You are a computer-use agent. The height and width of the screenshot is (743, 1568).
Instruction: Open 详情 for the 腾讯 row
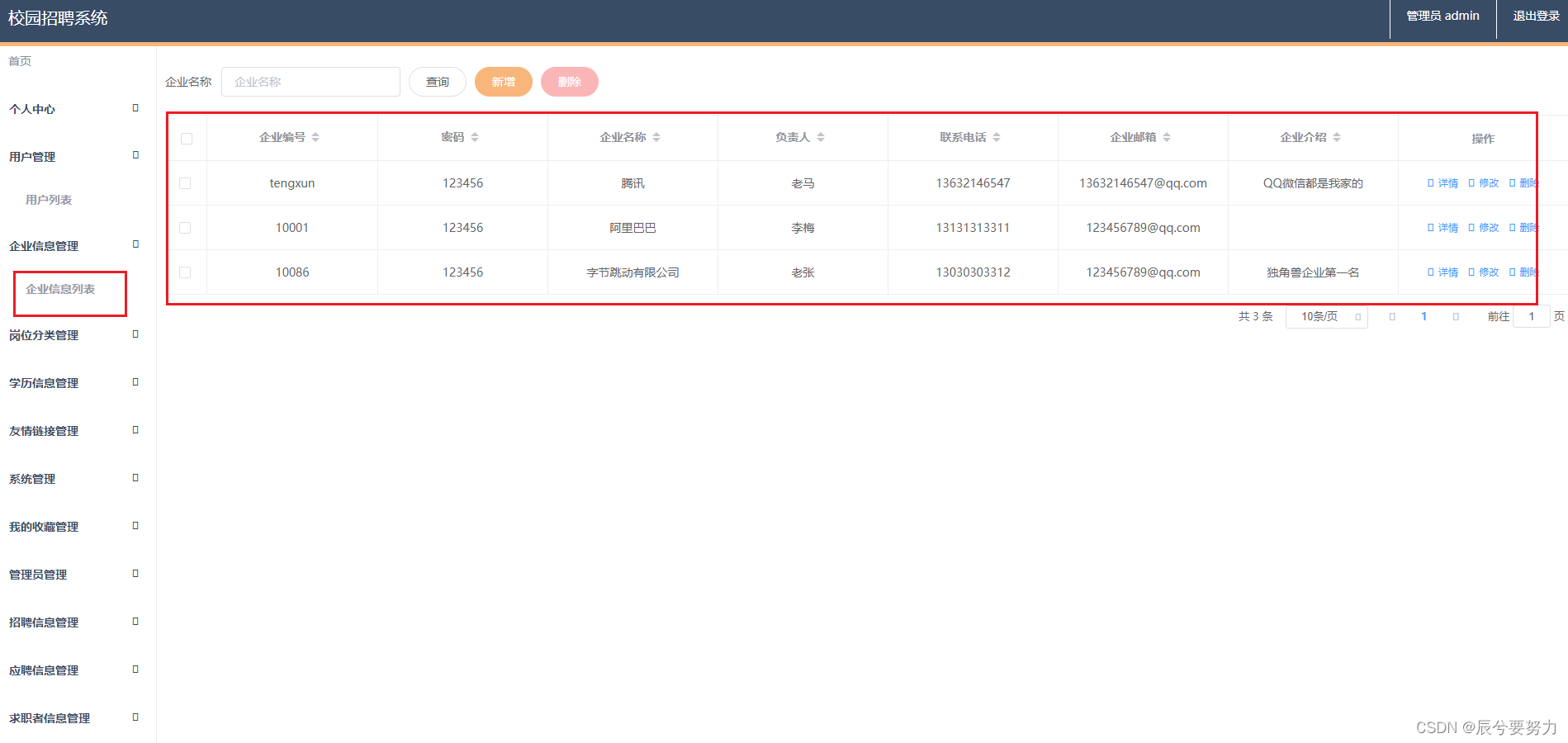tap(1442, 183)
